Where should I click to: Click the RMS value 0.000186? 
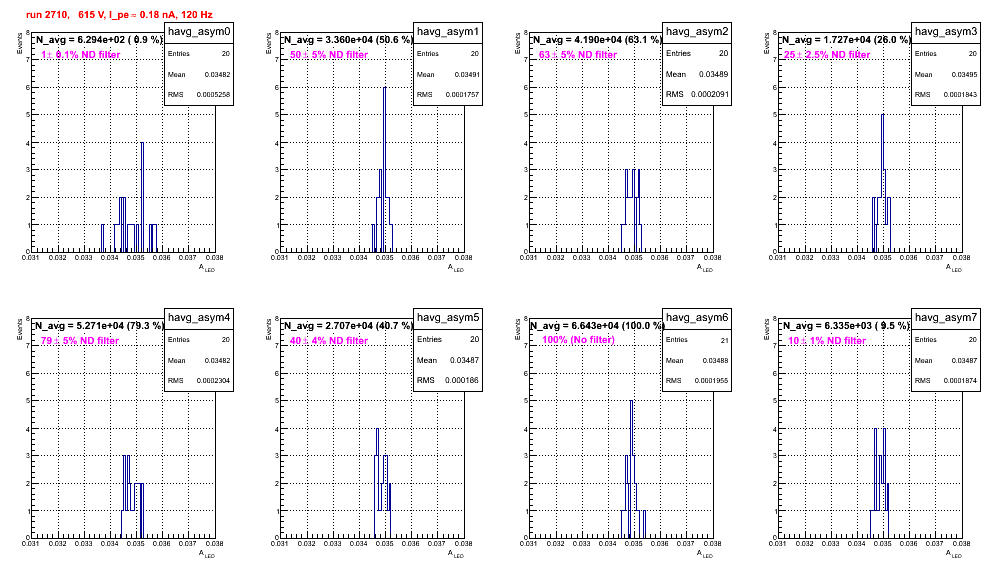tap(462, 380)
